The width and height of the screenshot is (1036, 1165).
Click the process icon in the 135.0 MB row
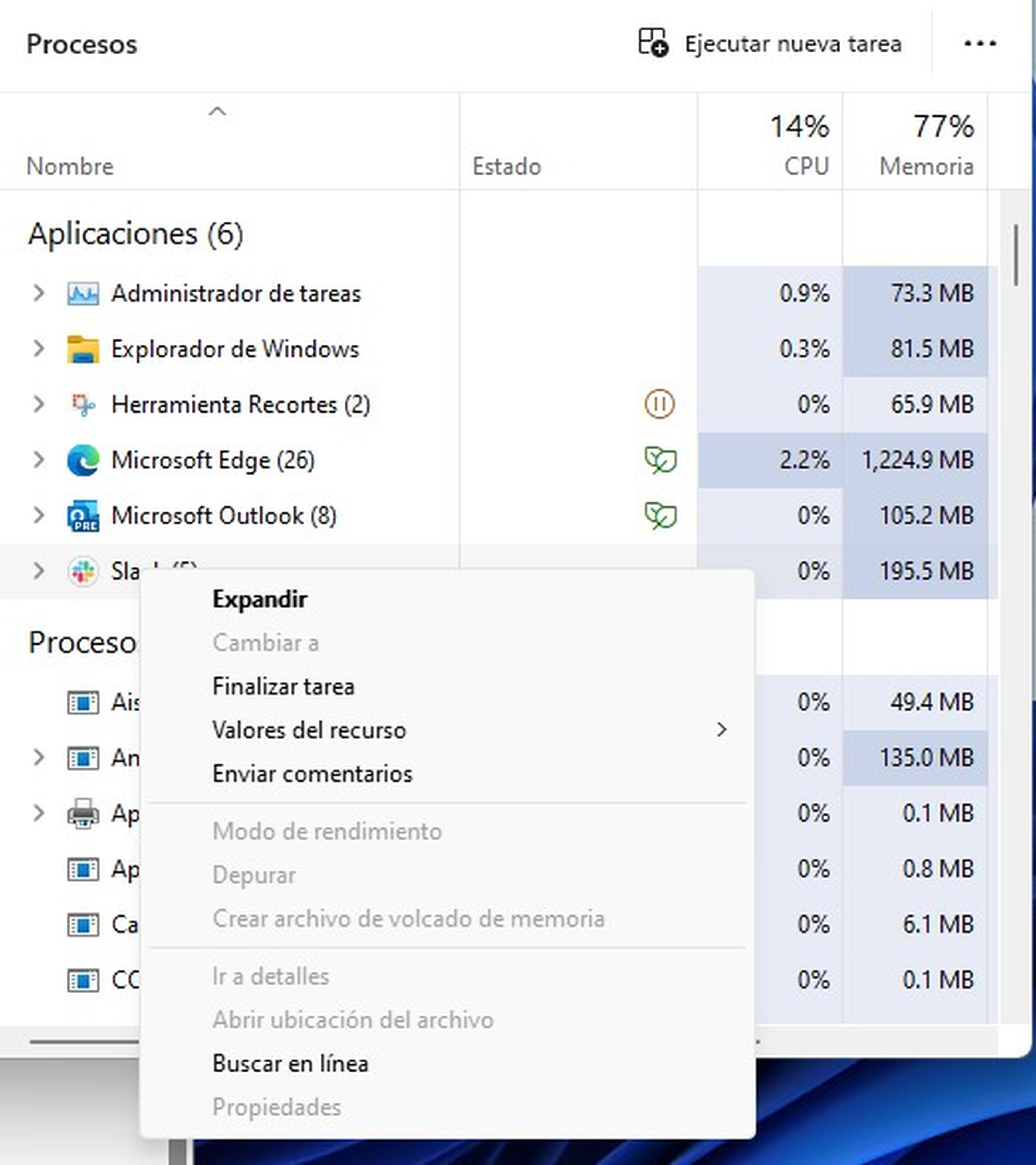pos(83,758)
